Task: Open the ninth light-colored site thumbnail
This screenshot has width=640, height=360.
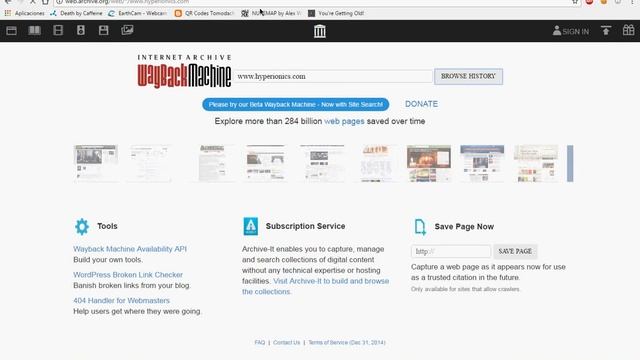Action: coord(536,163)
